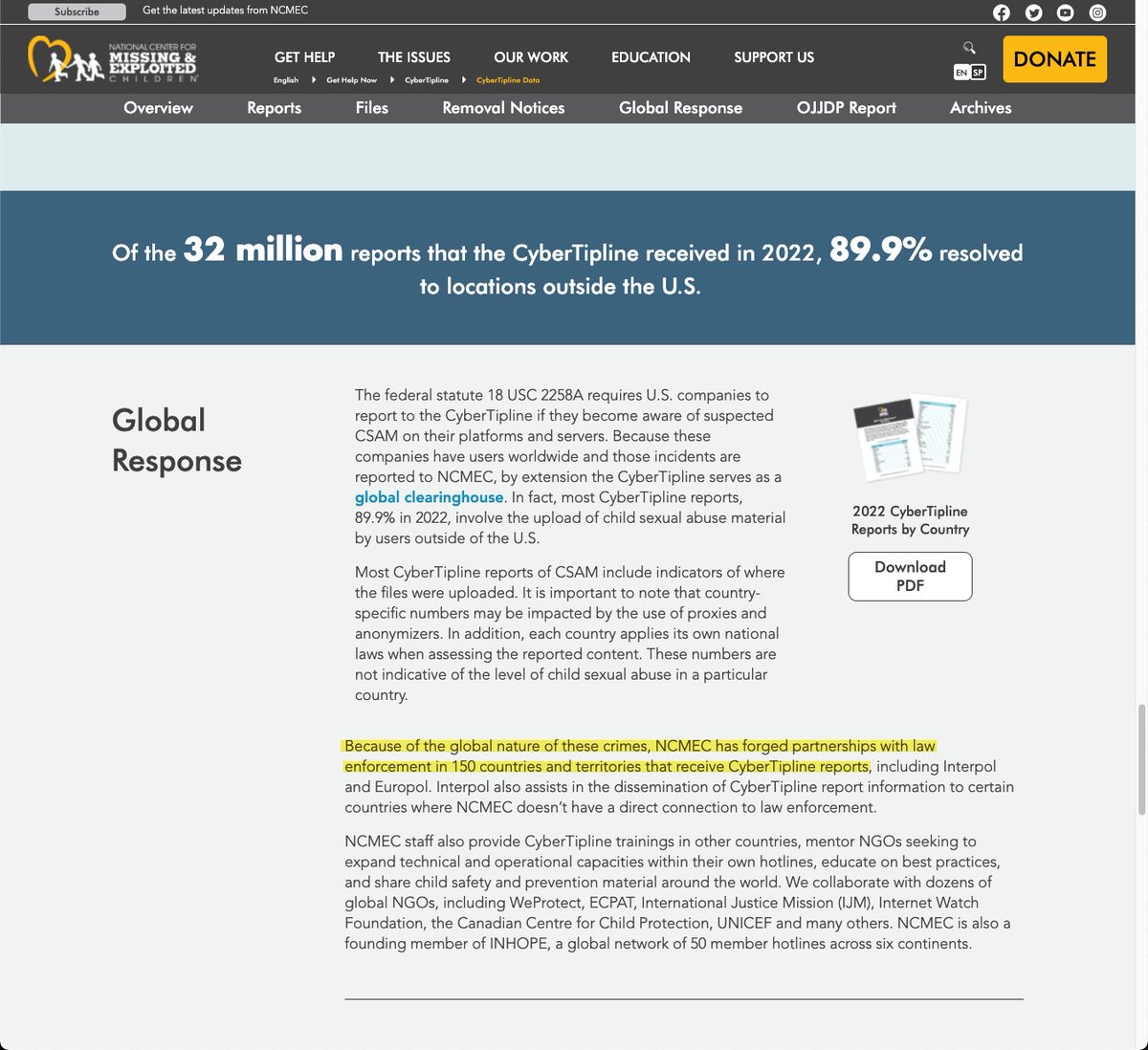
Task: Click the Subscribe button
Action: [77, 11]
